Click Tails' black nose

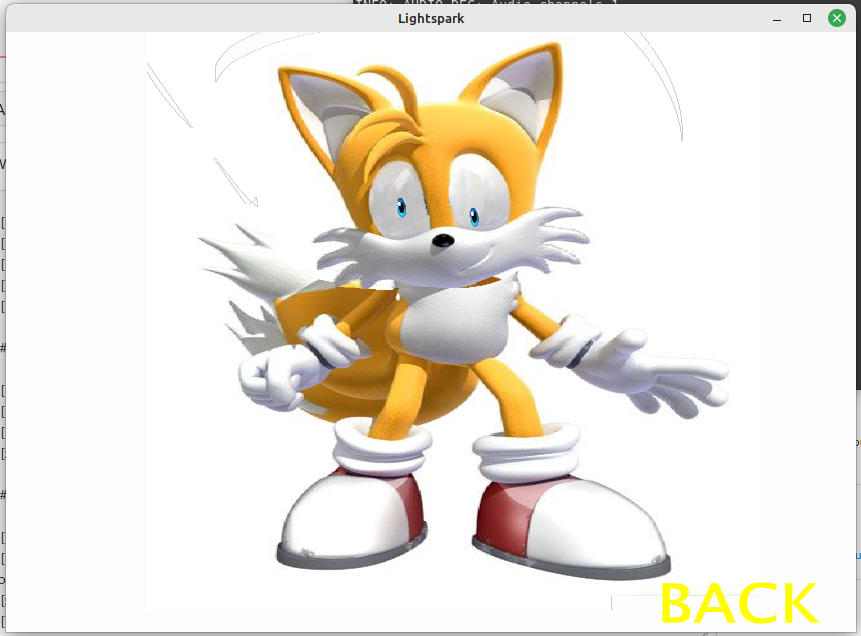point(443,240)
